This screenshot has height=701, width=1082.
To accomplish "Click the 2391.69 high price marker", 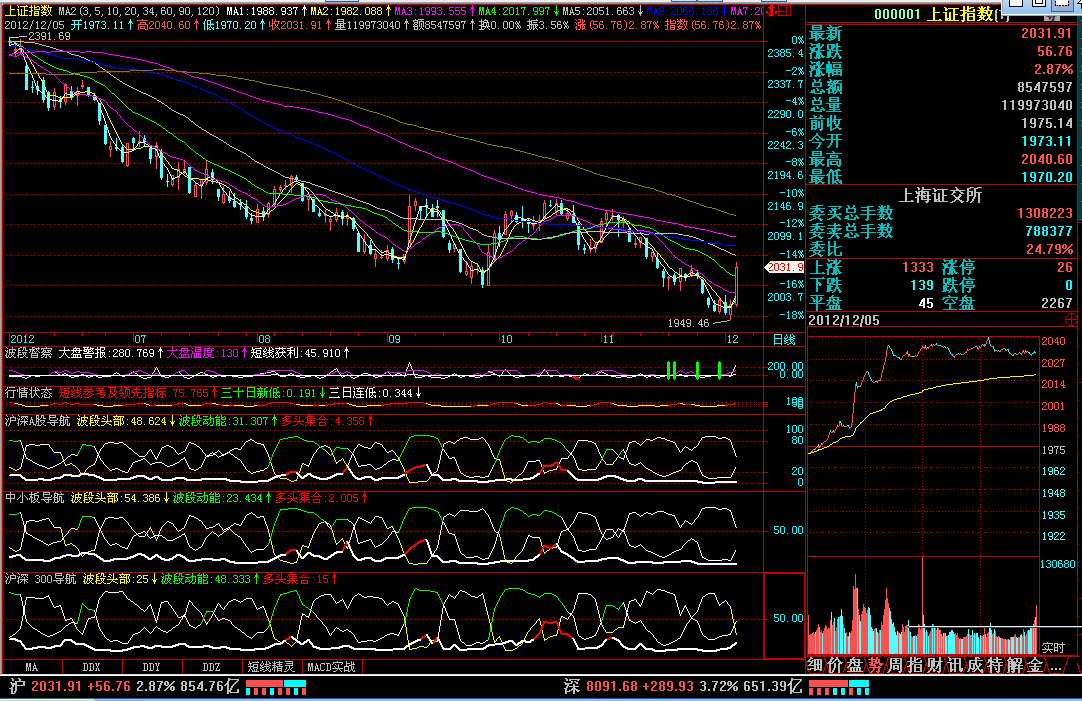I will [x=49, y=36].
